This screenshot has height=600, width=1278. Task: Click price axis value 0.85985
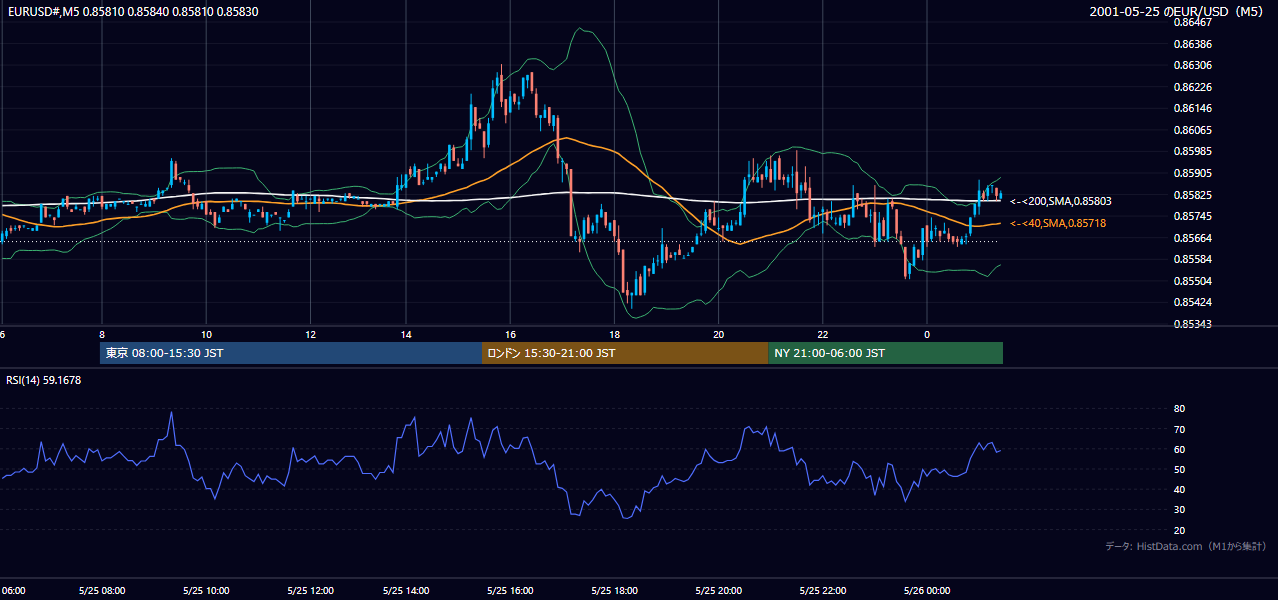(x=1193, y=151)
